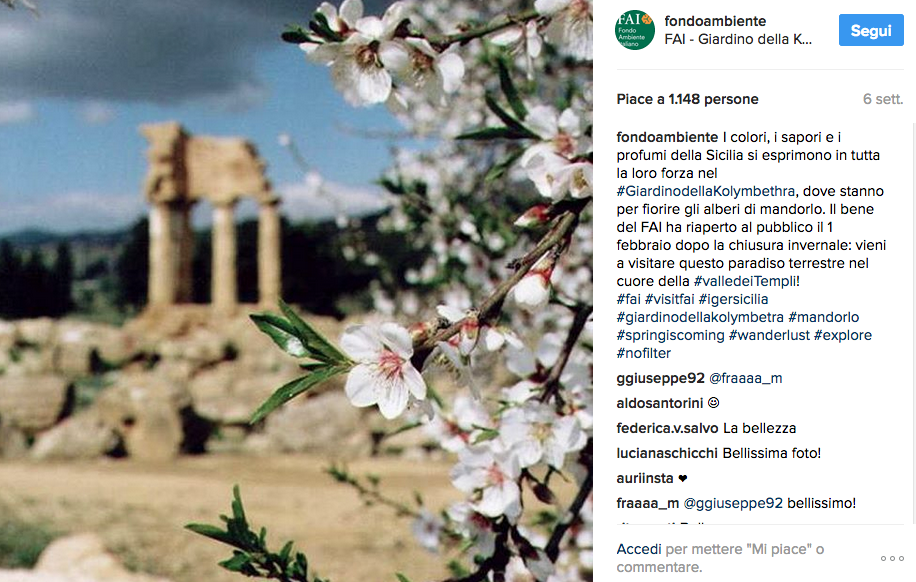Open the three-dots more options menu
The image size is (916, 582).
coord(892,559)
